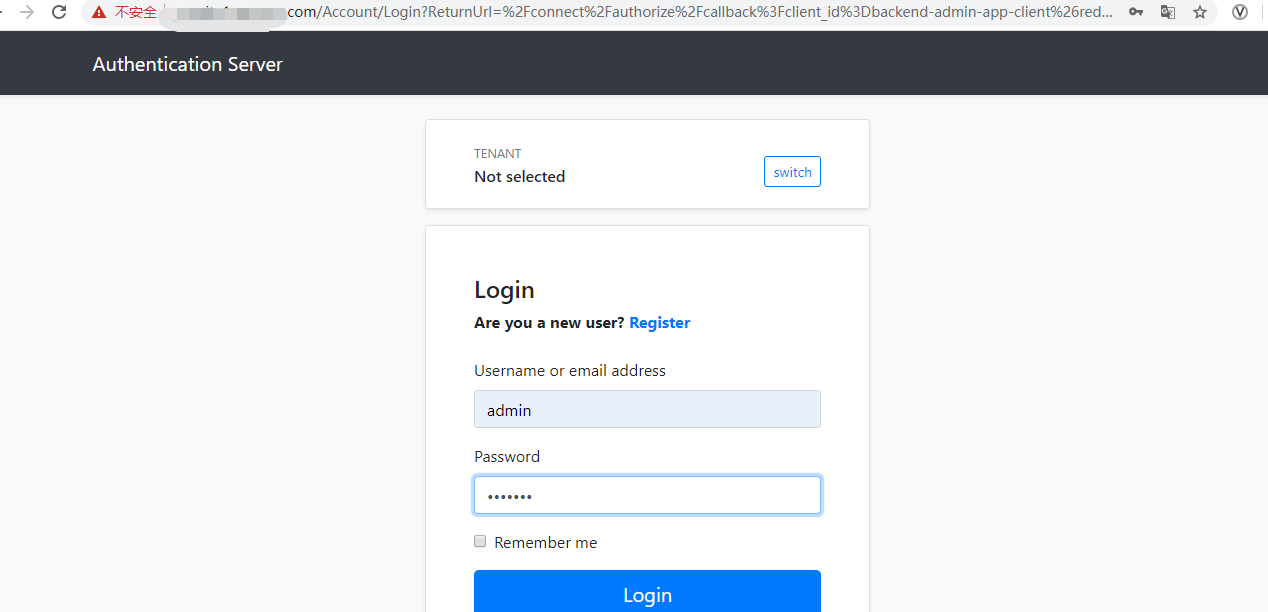Open the password manager key icon
This screenshot has height=612, width=1268.
click(x=1135, y=13)
